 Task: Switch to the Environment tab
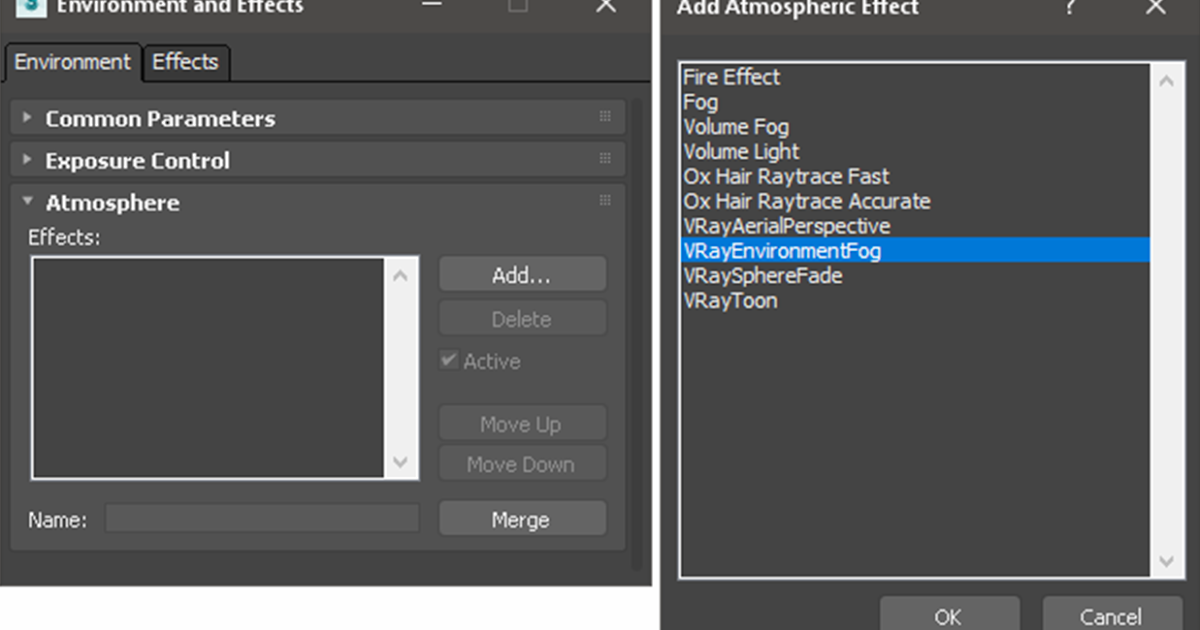72,62
